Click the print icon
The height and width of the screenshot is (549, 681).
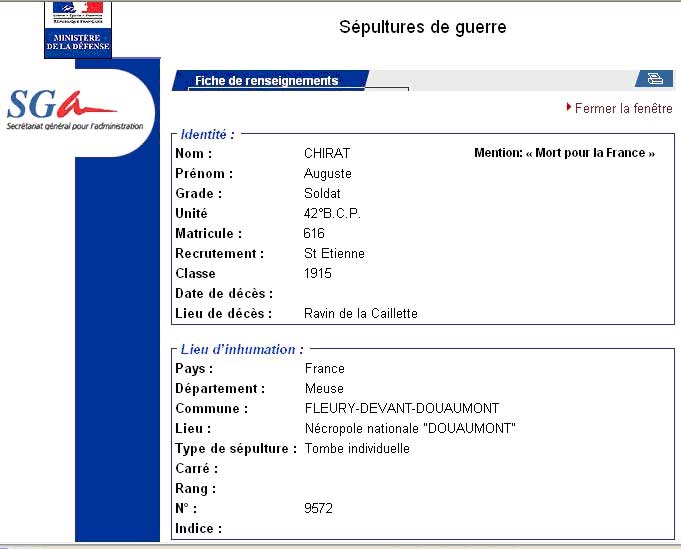pyautogui.click(x=655, y=79)
